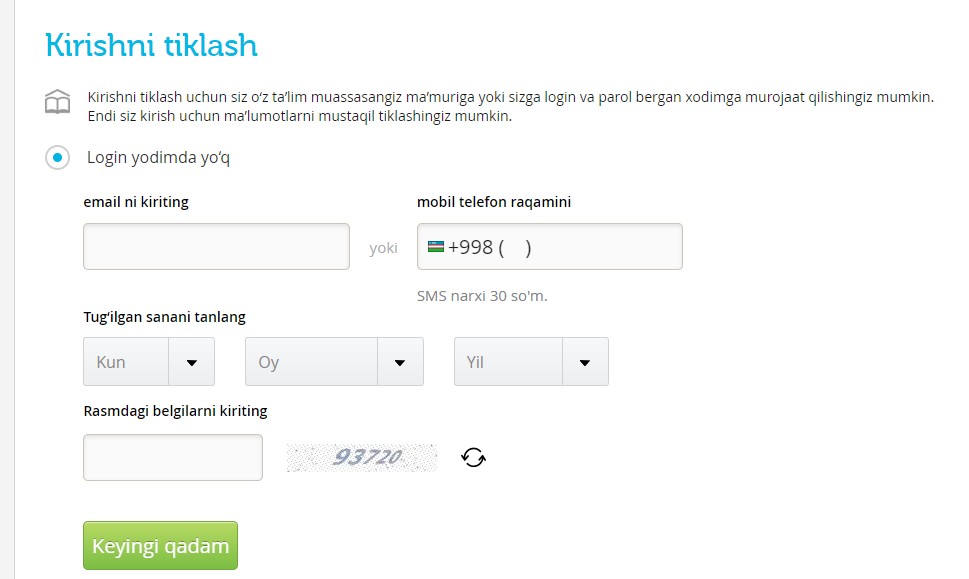The width and height of the screenshot is (969, 579).
Task: Click the captcha characters text box
Action: pos(172,458)
